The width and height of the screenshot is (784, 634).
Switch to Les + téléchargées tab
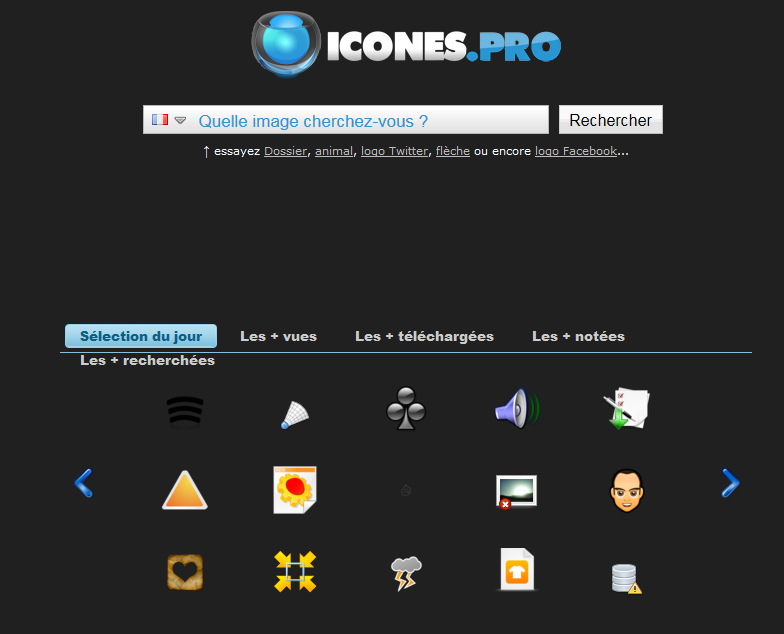pyautogui.click(x=424, y=336)
